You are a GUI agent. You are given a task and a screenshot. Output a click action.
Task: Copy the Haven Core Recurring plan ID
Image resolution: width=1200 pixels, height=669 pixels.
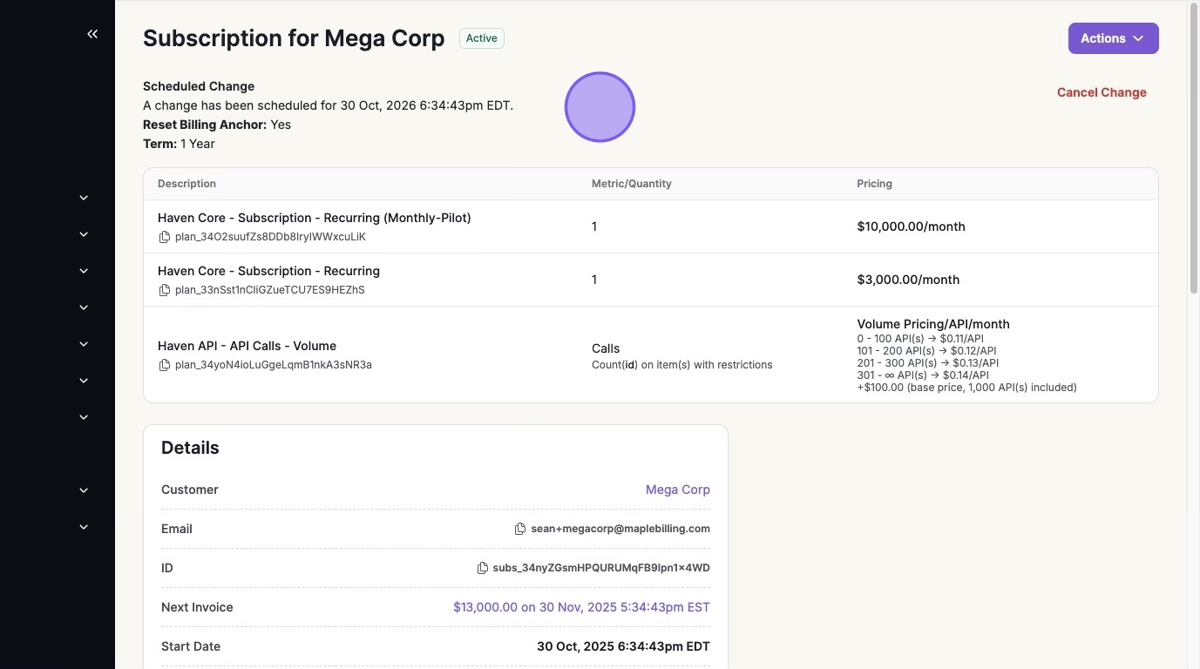[165, 290]
